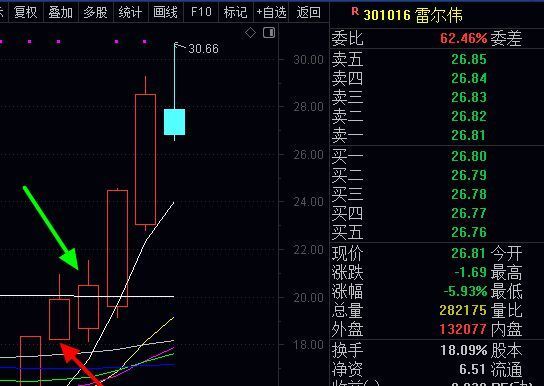Select 卖一 price 26.81

[x=469, y=135]
